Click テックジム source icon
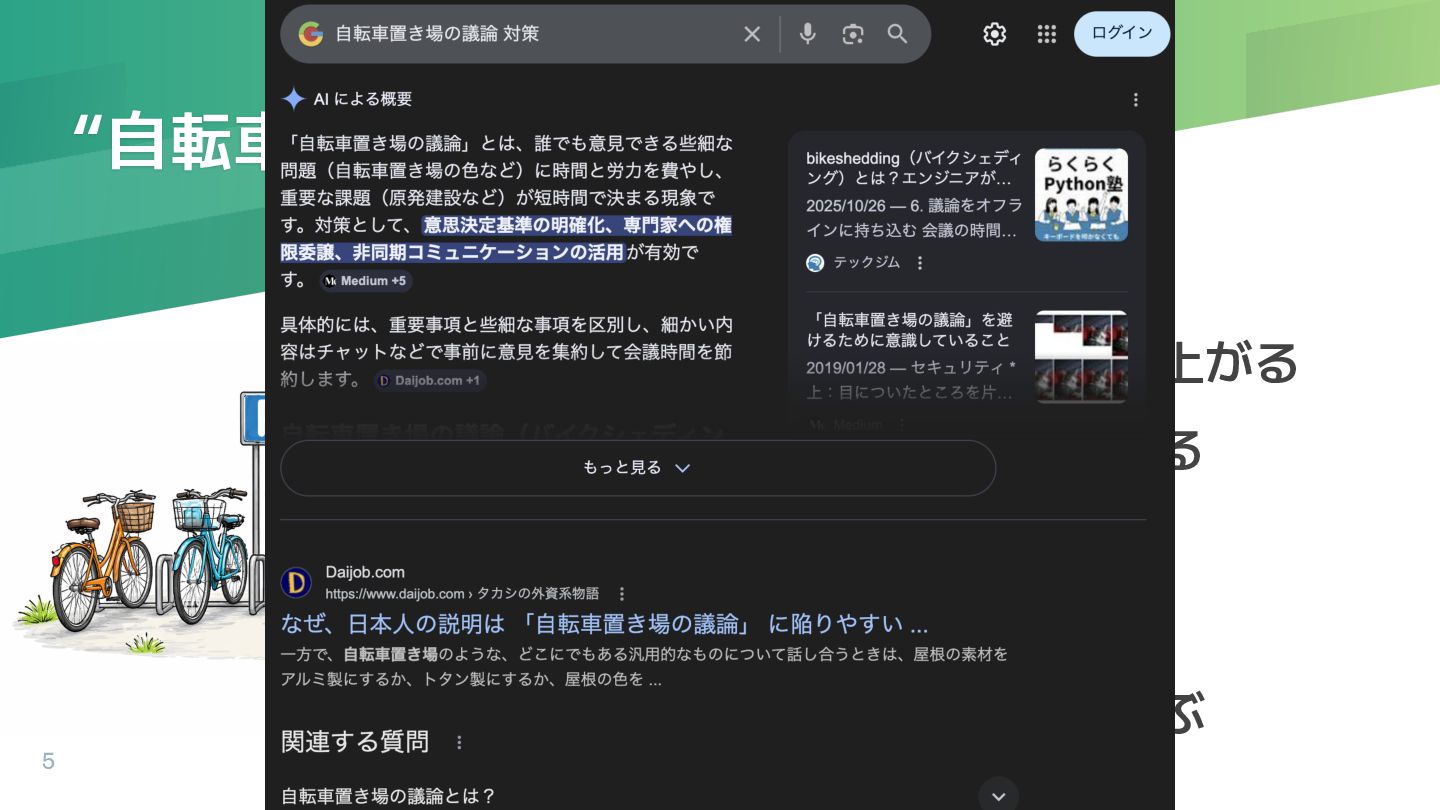 click(x=815, y=263)
